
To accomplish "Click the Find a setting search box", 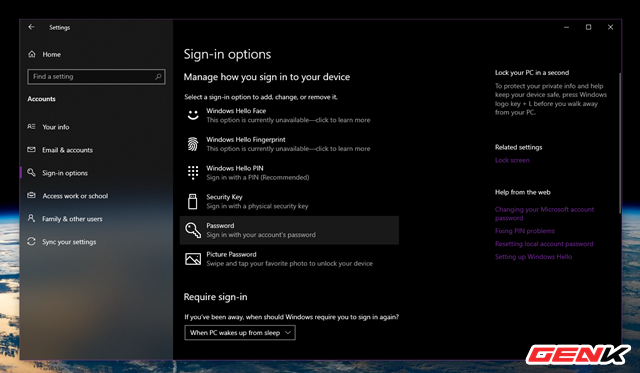I will (x=96, y=76).
